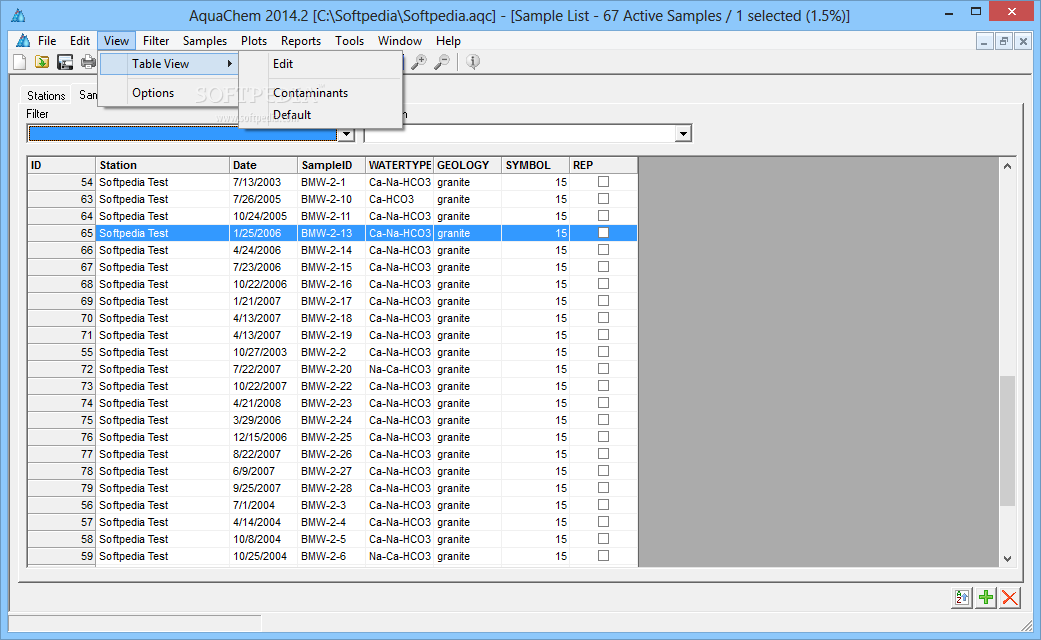Click date cell 6/9/2007
Viewport: 1041px width, 640px height.
pos(264,471)
